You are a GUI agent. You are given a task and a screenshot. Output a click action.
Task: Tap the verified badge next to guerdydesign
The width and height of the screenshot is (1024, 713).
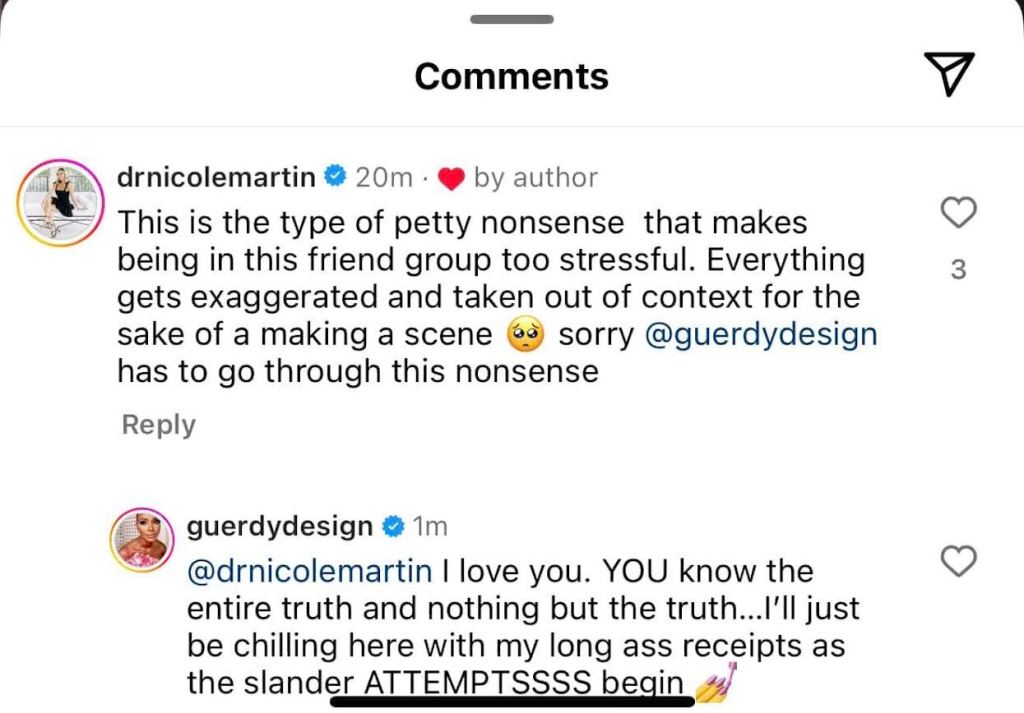click(x=394, y=526)
